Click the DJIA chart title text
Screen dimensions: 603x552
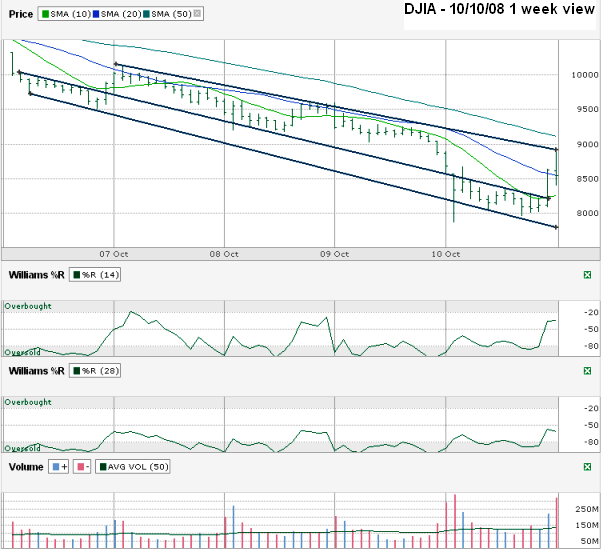pyautogui.click(x=499, y=9)
